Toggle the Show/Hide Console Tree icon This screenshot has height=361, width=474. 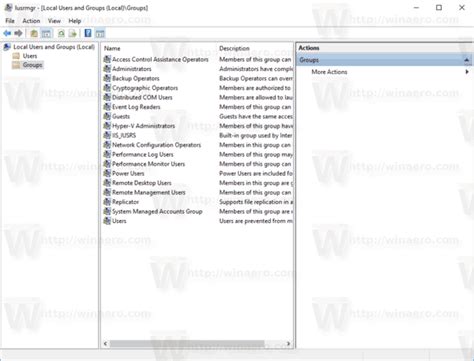(46, 33)
